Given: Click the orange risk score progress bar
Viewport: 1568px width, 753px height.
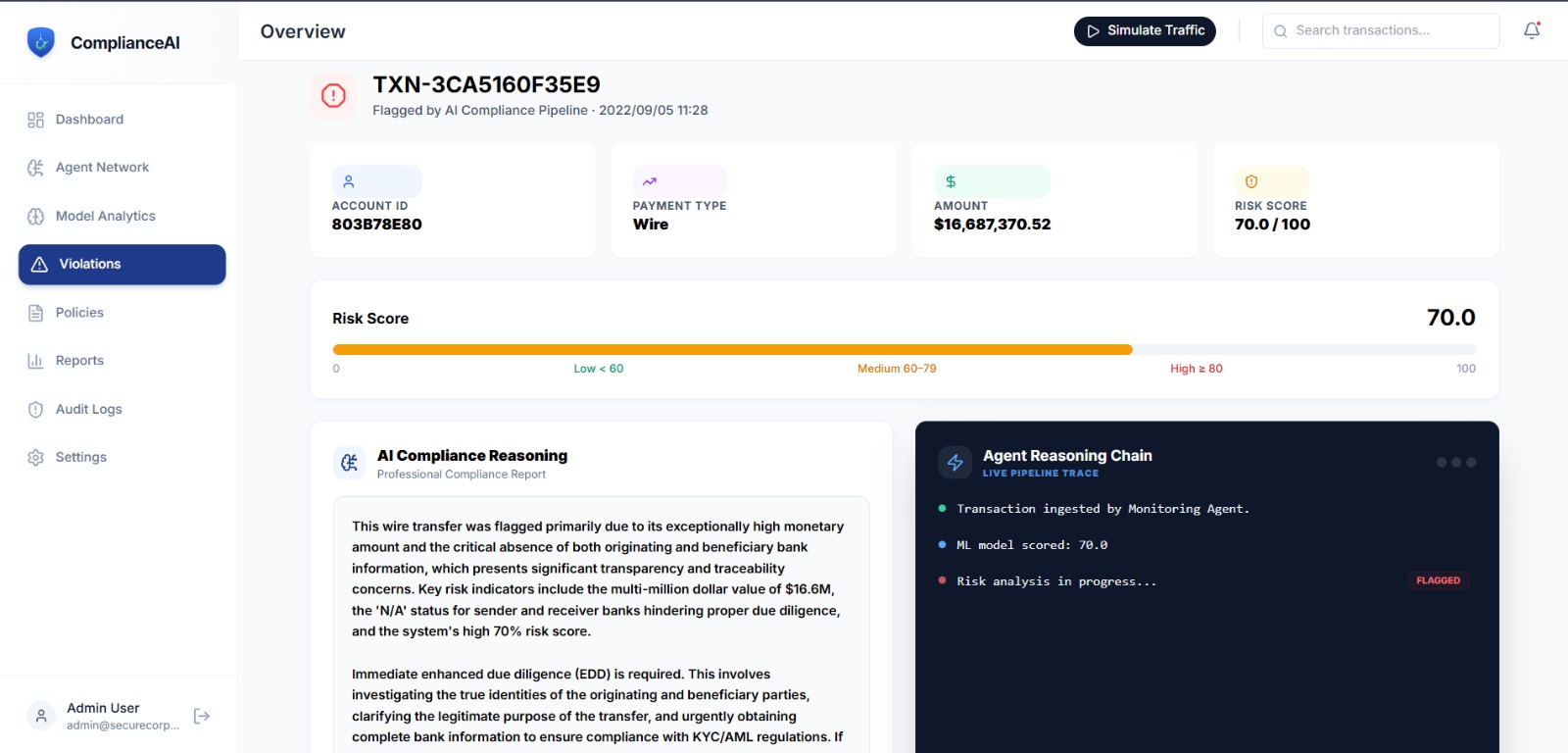Looking at the screenshot, I should [x=732, y=349].
